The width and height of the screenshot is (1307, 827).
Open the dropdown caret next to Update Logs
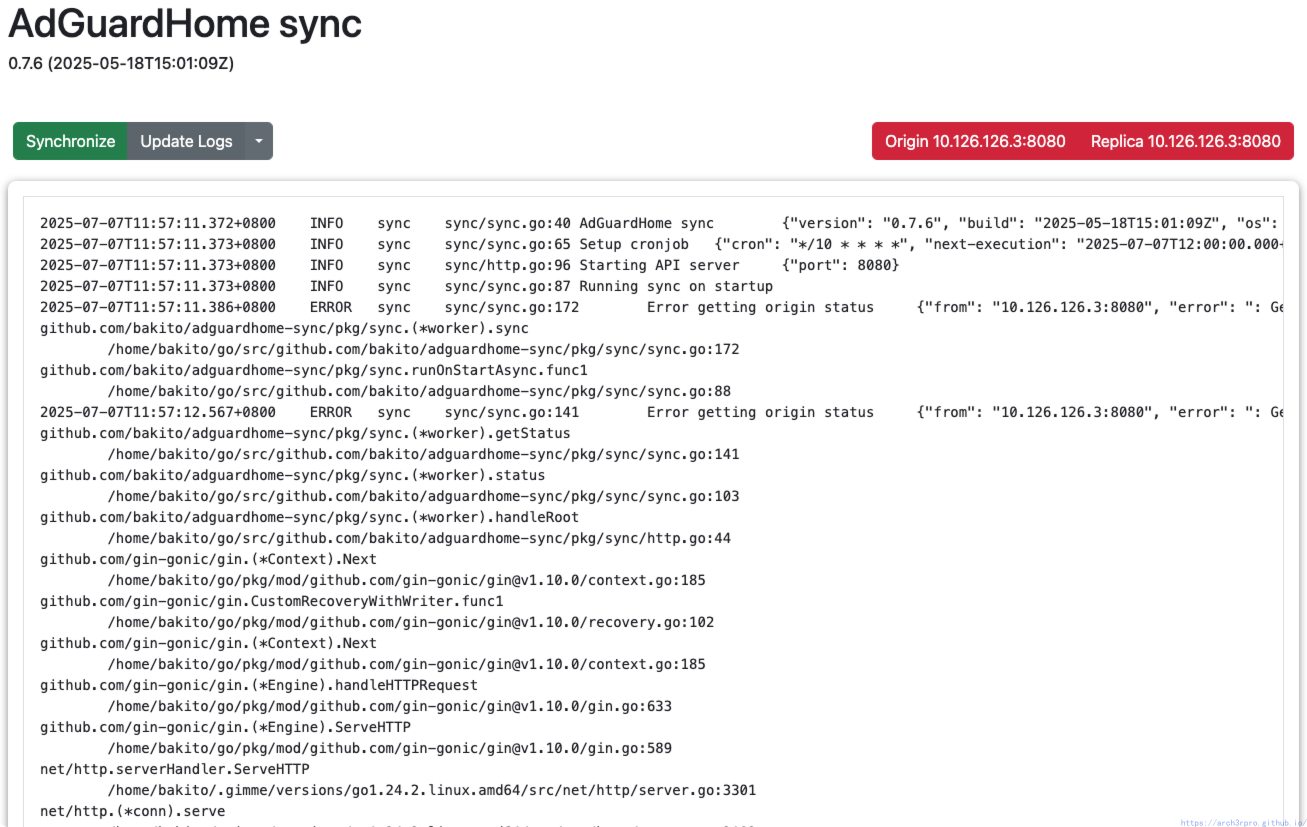point(259,141)
